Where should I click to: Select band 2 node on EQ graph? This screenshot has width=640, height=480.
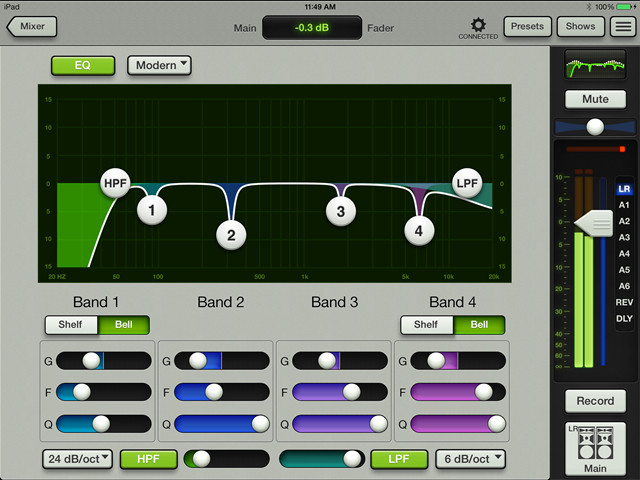tap(231, 236)
